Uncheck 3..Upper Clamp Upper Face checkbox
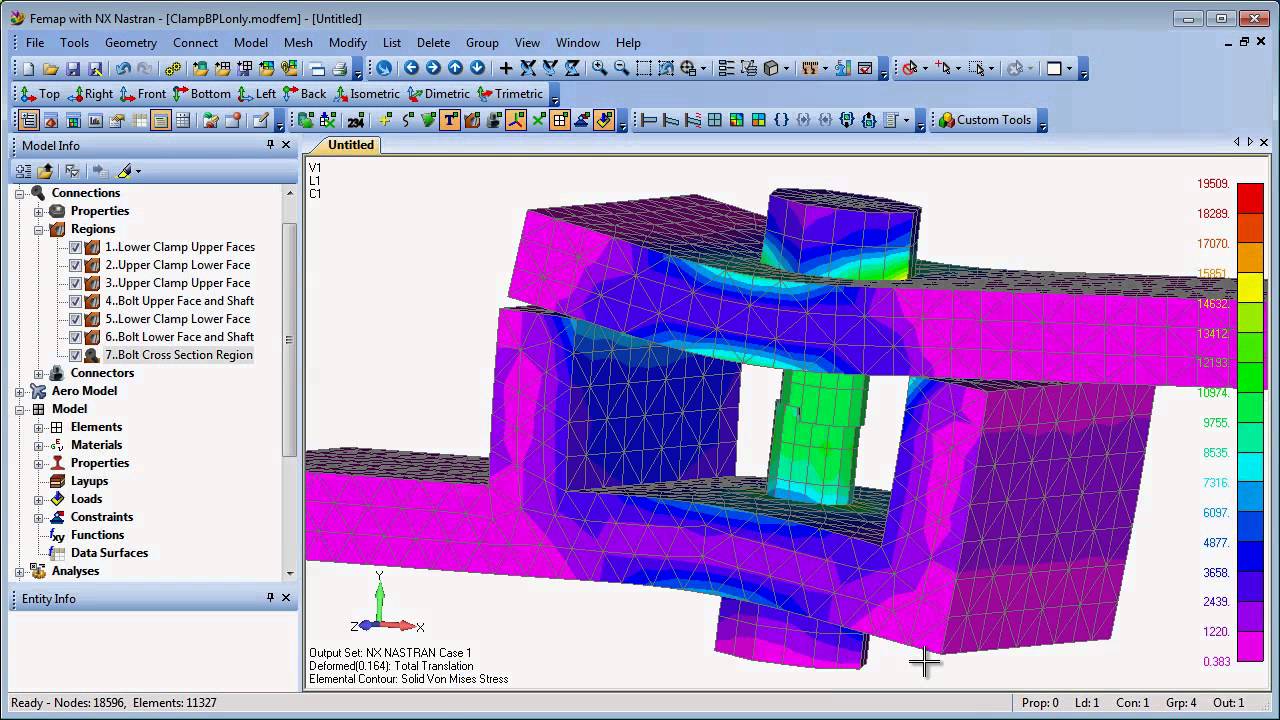 coord(75,283)
